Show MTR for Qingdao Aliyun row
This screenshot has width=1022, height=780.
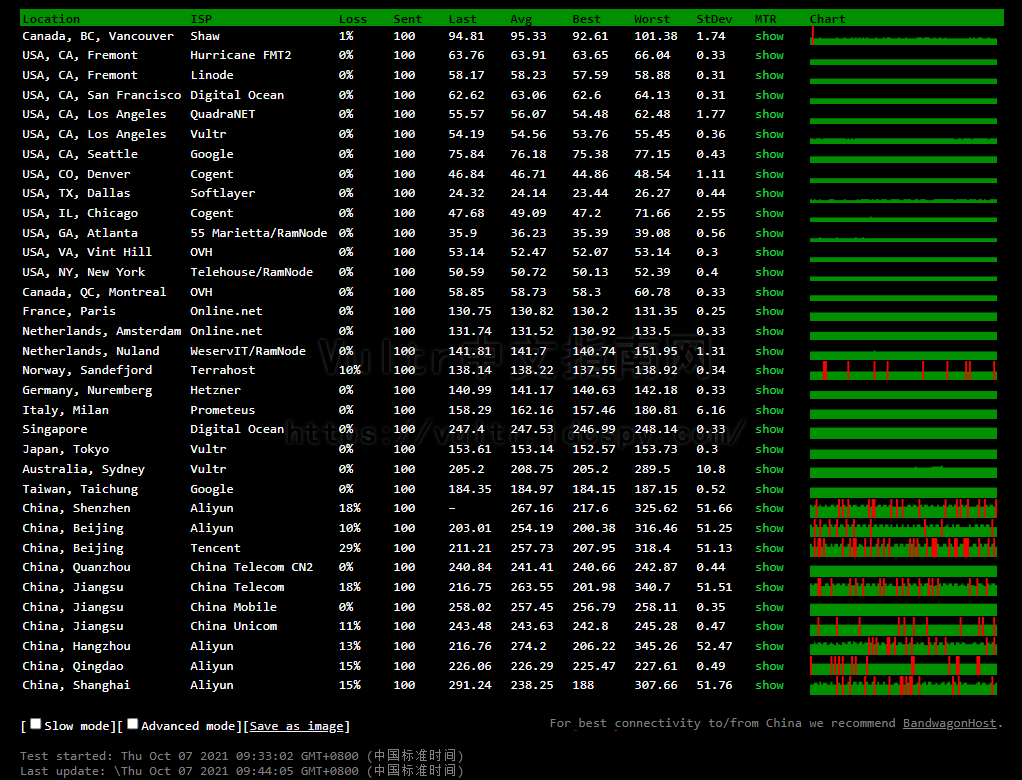[x=769, y=666]
